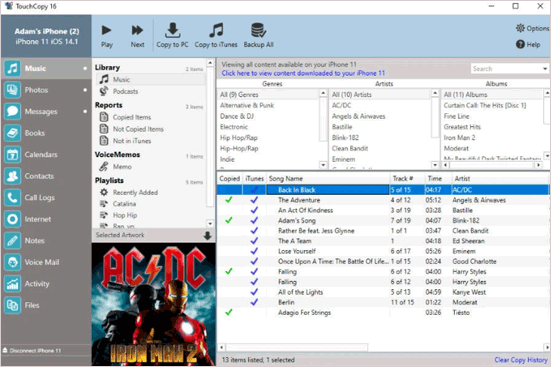Select the Greatest Hits album

[462, 127]
